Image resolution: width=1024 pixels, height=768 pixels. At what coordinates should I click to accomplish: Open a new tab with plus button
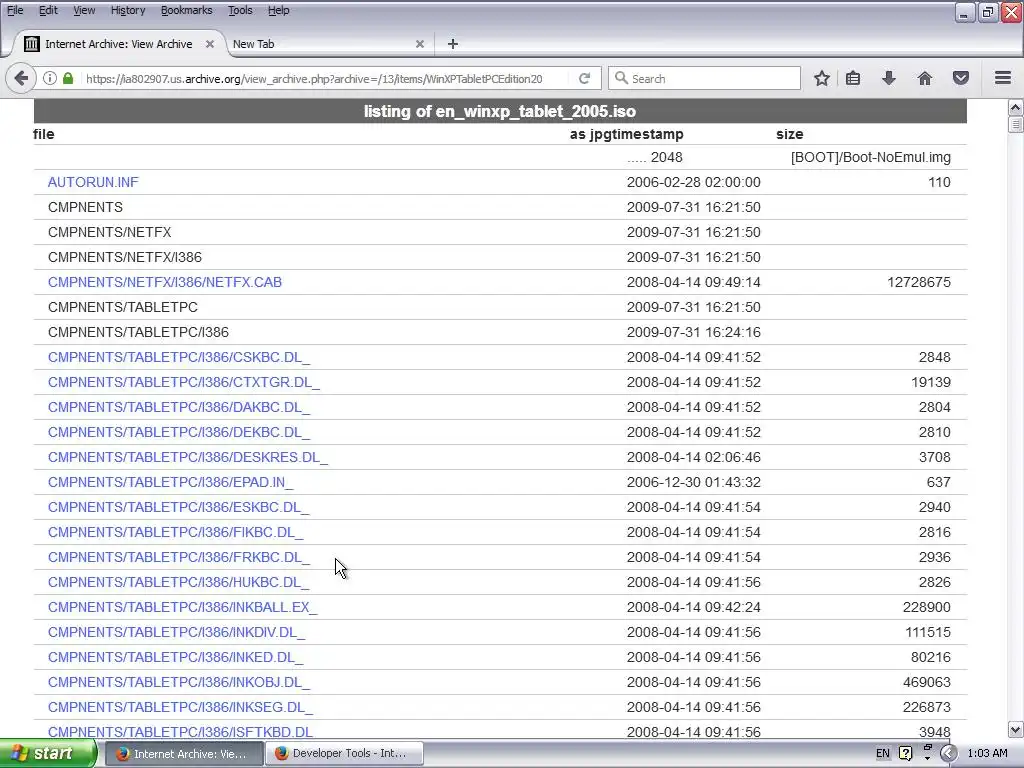click(x=453, y=44)
